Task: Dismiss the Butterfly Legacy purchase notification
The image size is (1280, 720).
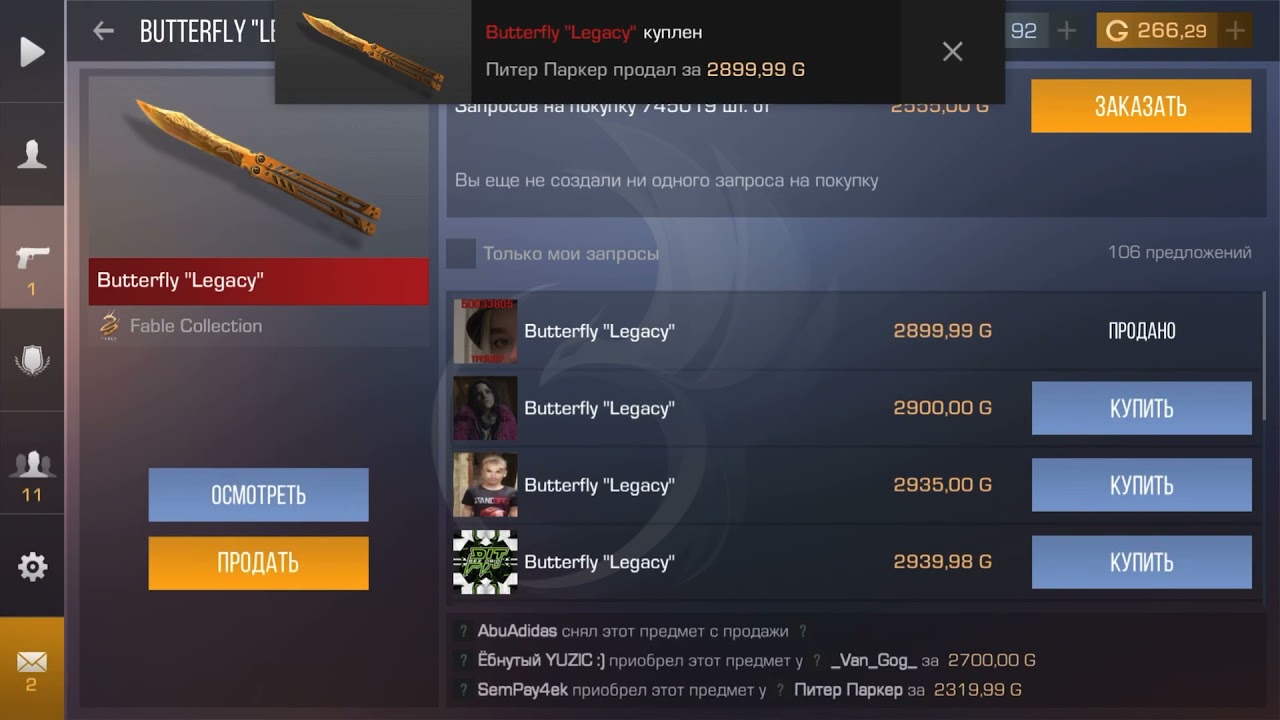Action: point(952,51)
